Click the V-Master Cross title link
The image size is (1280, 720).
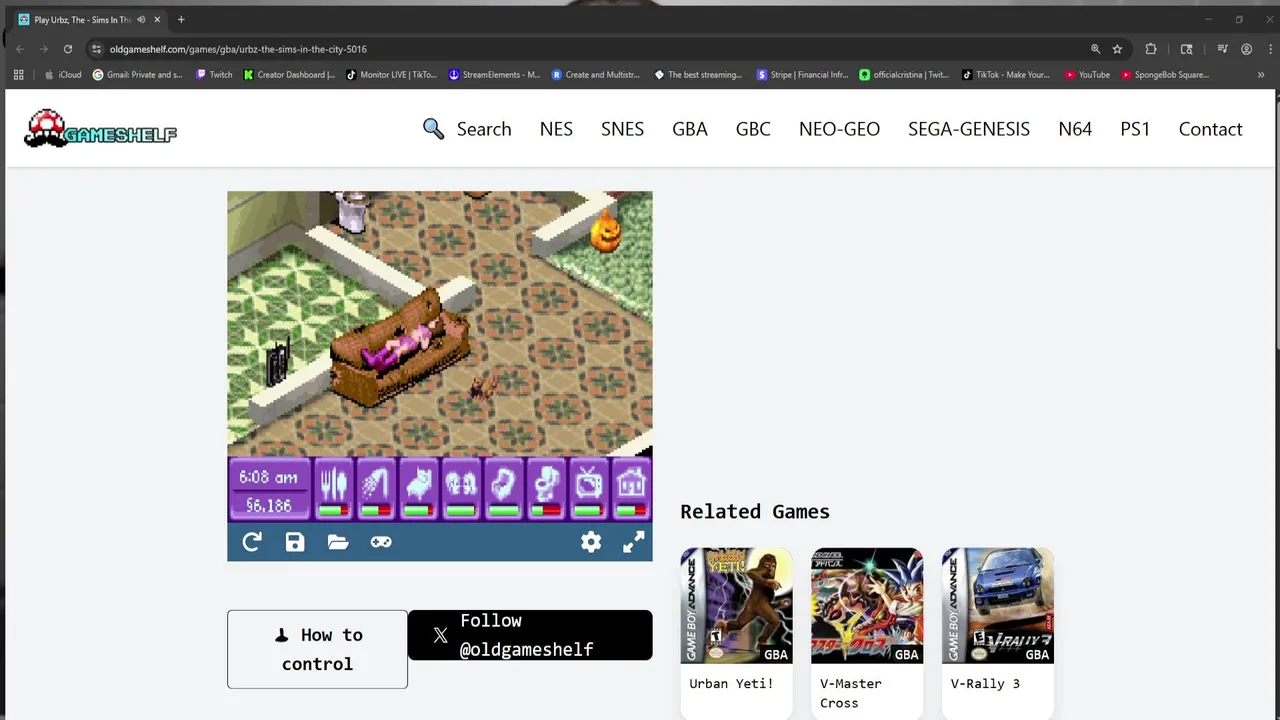851,693
